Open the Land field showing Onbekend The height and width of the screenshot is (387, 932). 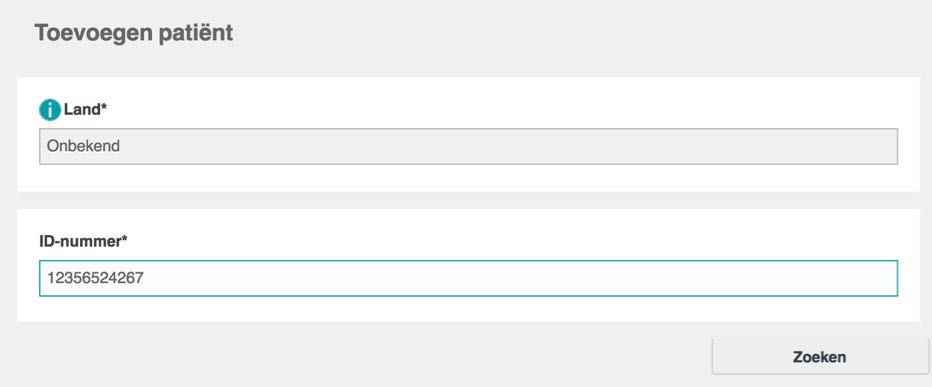coord(468,146)
